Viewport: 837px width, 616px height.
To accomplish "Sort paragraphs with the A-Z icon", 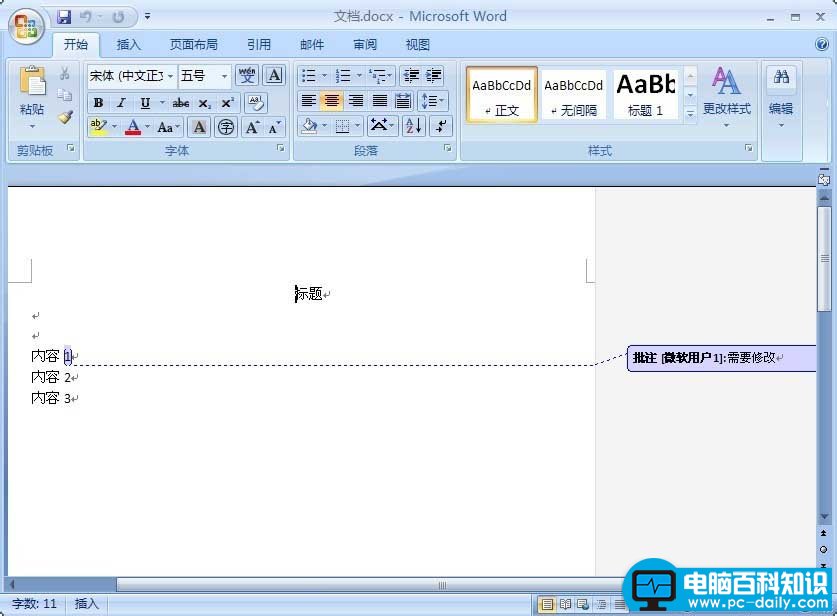I will [414, 126].
